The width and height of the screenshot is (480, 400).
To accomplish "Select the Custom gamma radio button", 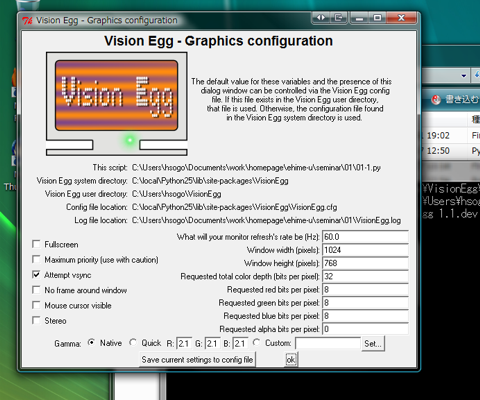I will [x=256, y=343].
